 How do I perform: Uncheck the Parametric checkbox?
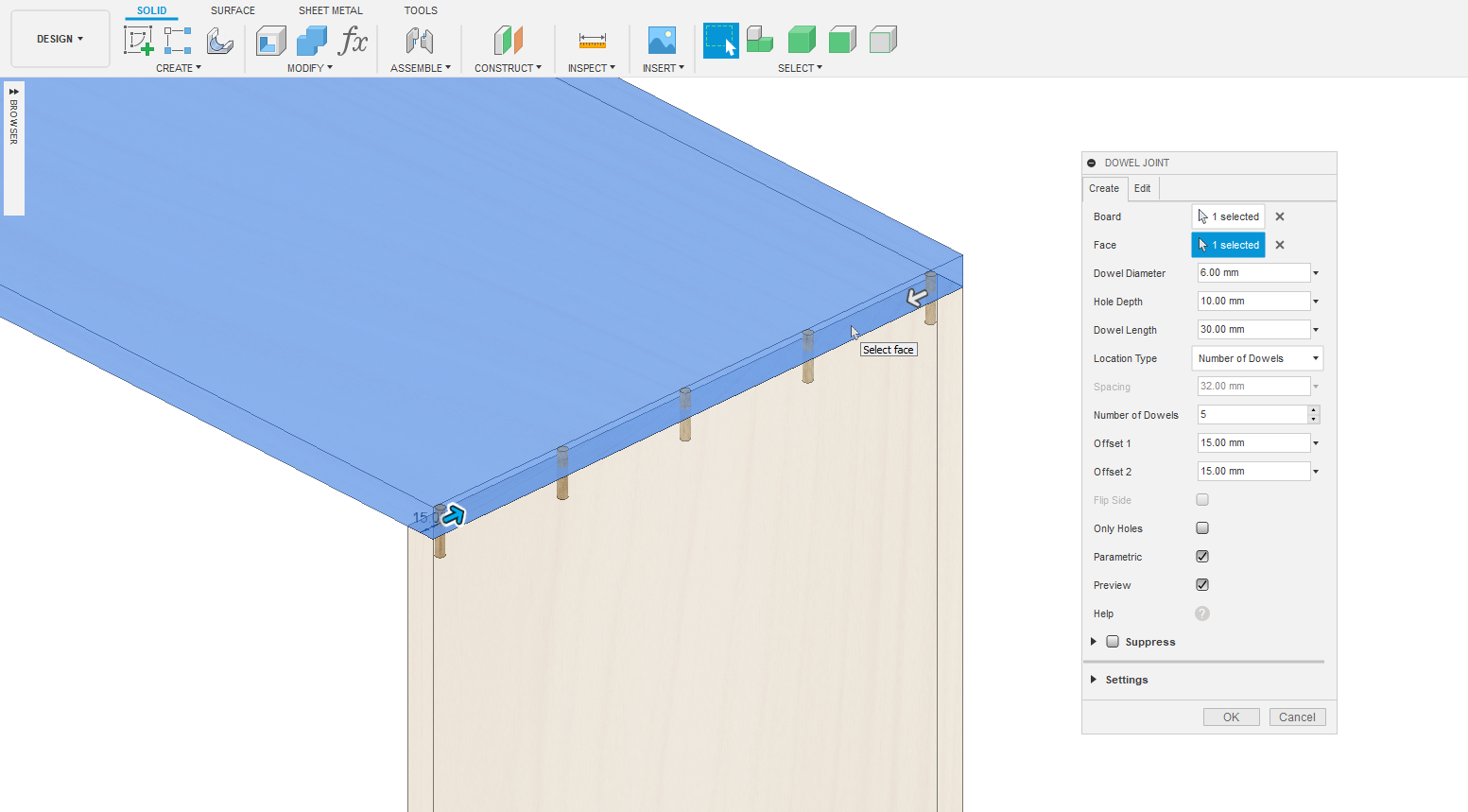coord(1202,557)
